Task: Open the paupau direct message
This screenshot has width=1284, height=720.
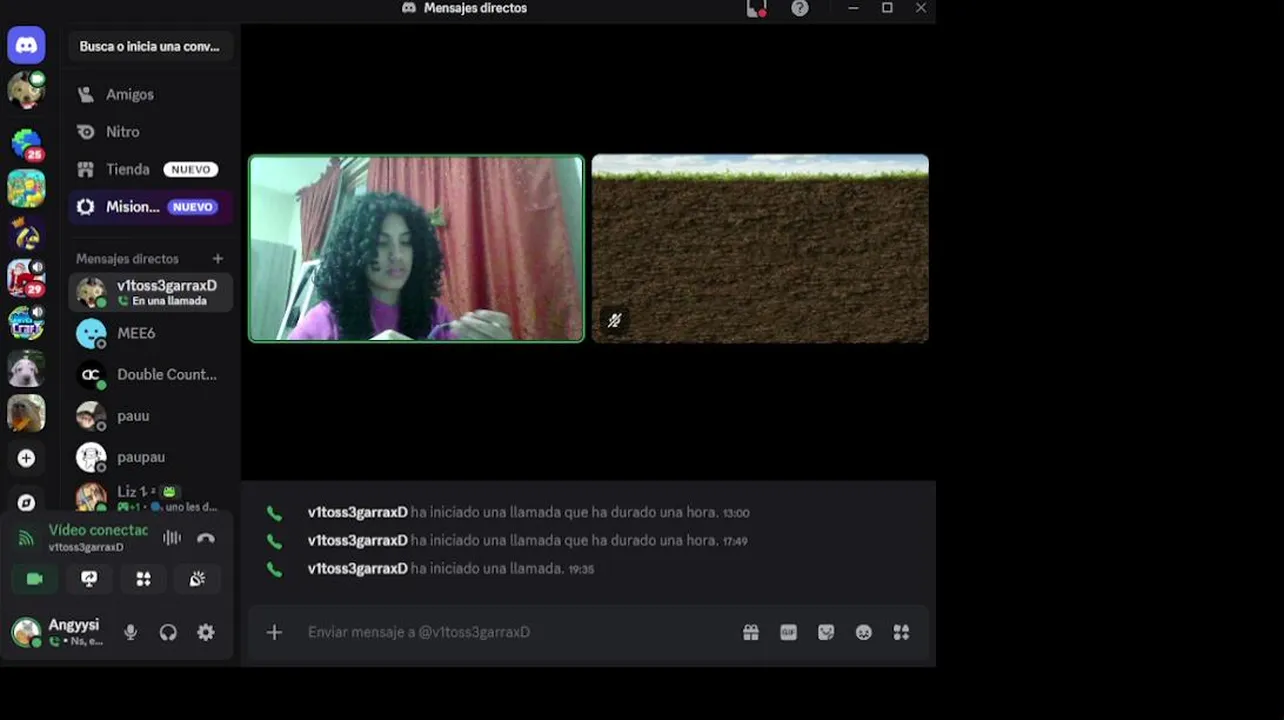Action: 150,457
